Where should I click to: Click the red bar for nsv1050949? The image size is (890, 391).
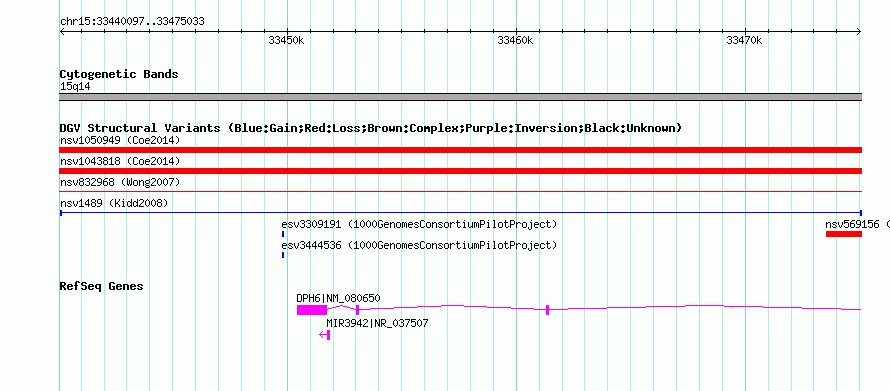pyautogui.click(x=460, y=150)
